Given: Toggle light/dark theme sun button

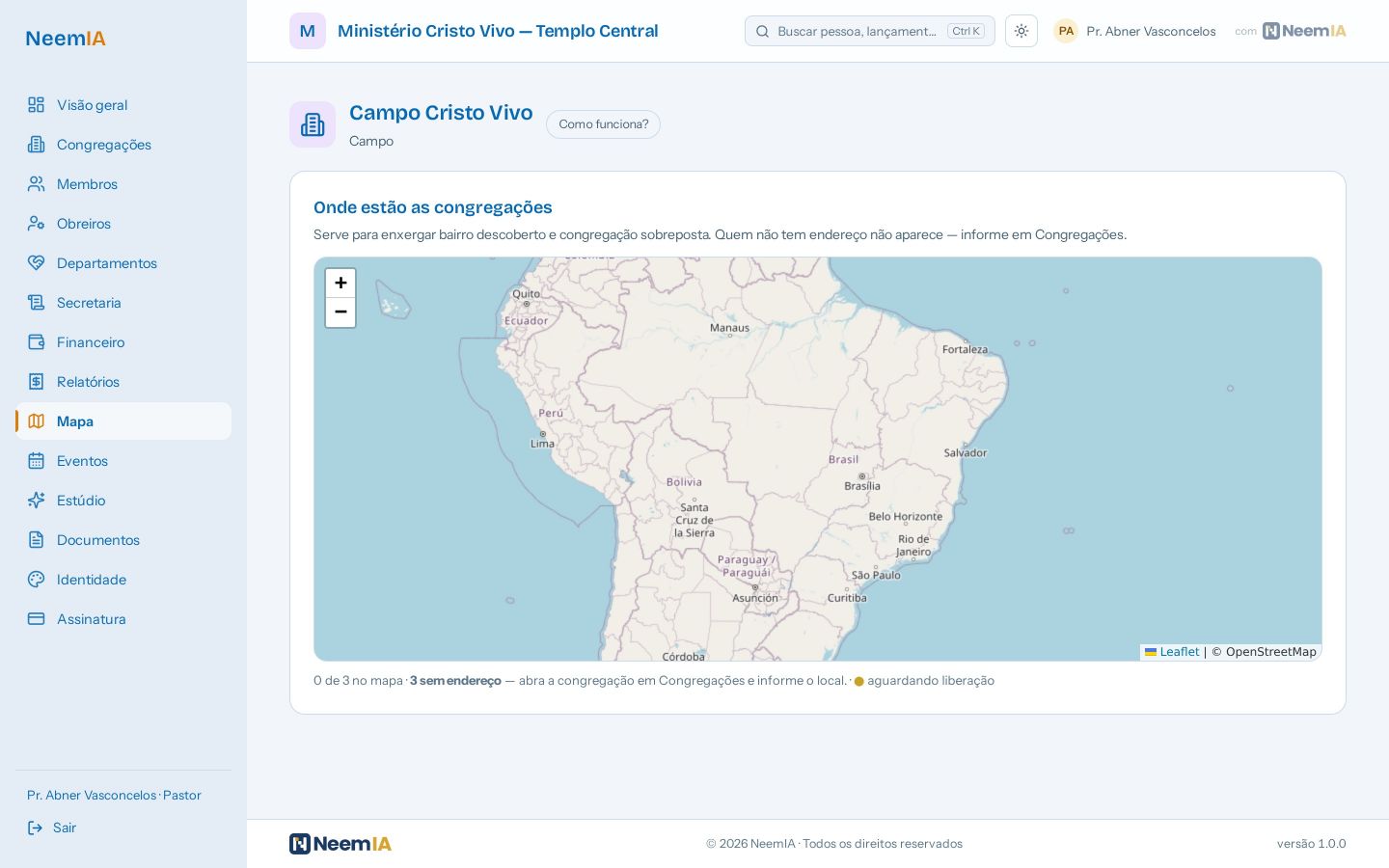Looking at the screenshot, I should point(1021,31).
